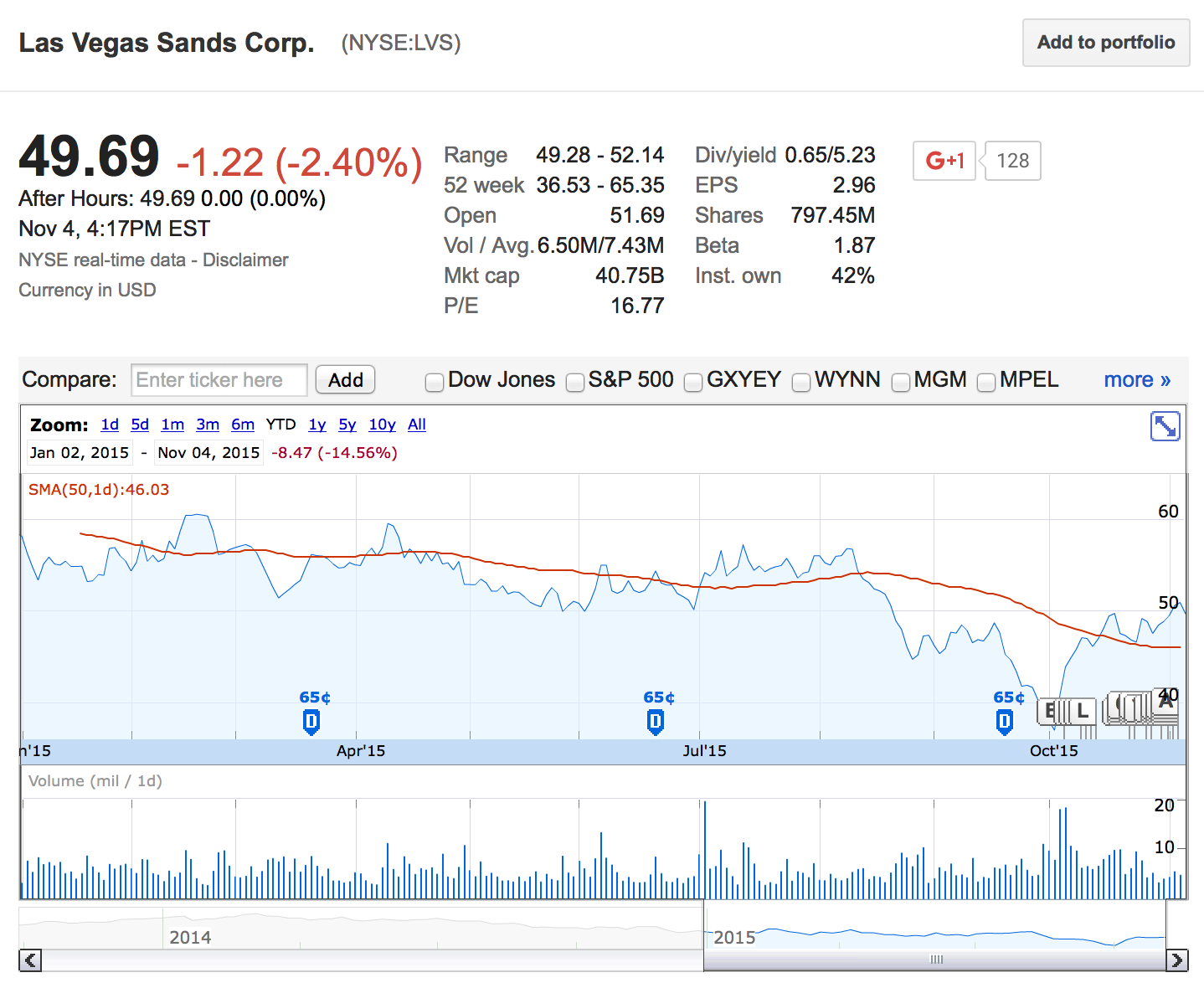Click the right arrow of chart scrollbar

pos(1176,960)
